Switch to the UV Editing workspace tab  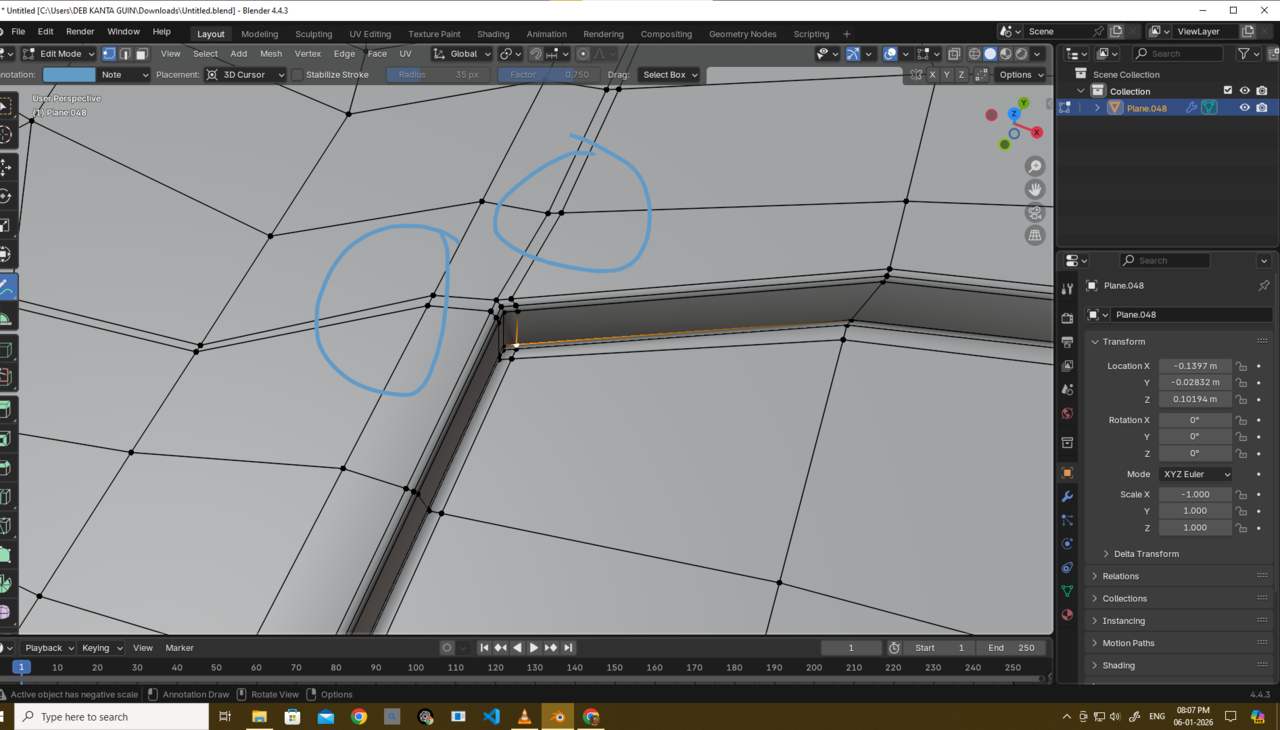(x=370, y=34)
